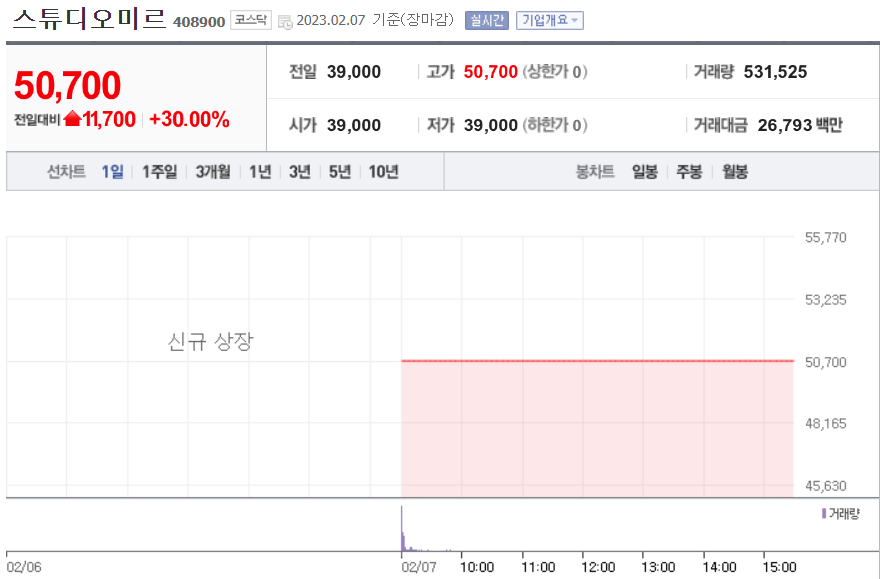This screenshot has width=880, height=579.
Task: Click the +30.00% change value
Action: click(189, 119)
